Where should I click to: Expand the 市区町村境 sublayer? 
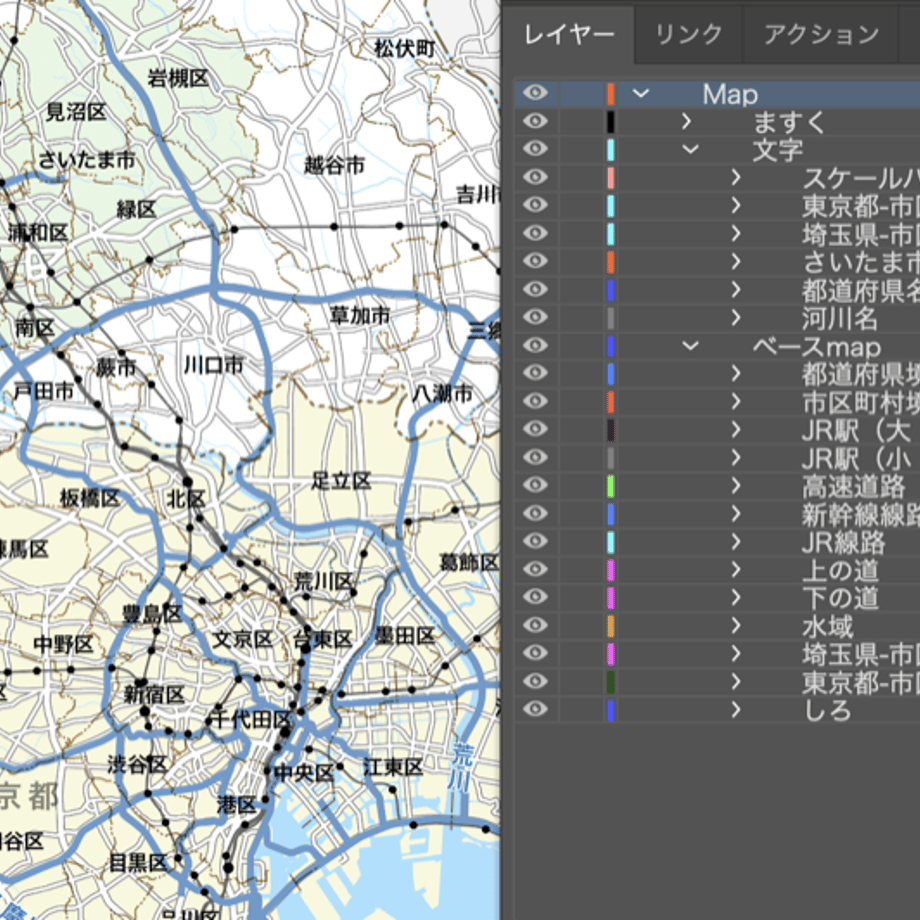coord(736,401)
